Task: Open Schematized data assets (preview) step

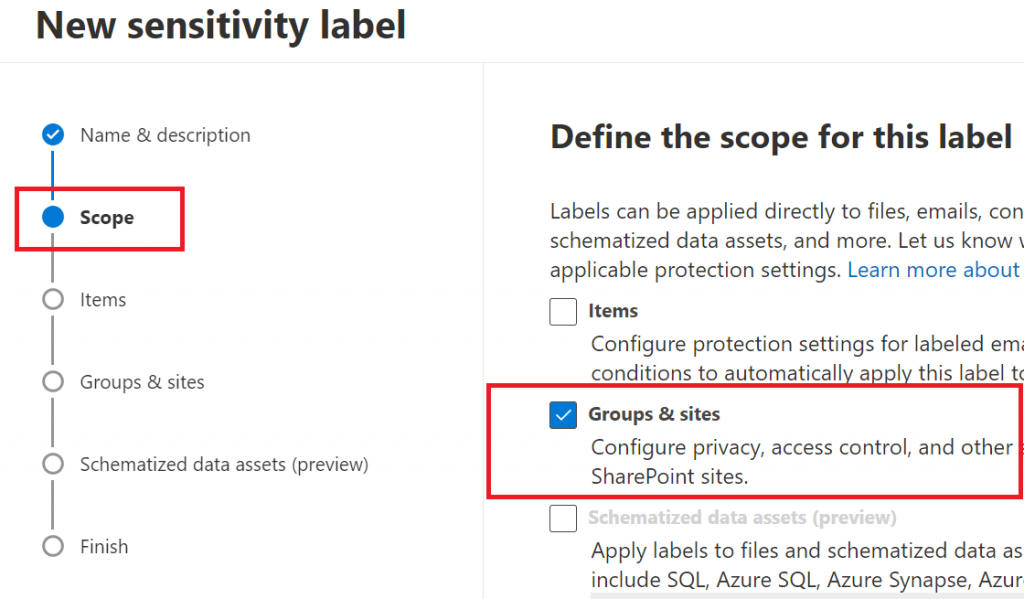Action: (224, 464)
